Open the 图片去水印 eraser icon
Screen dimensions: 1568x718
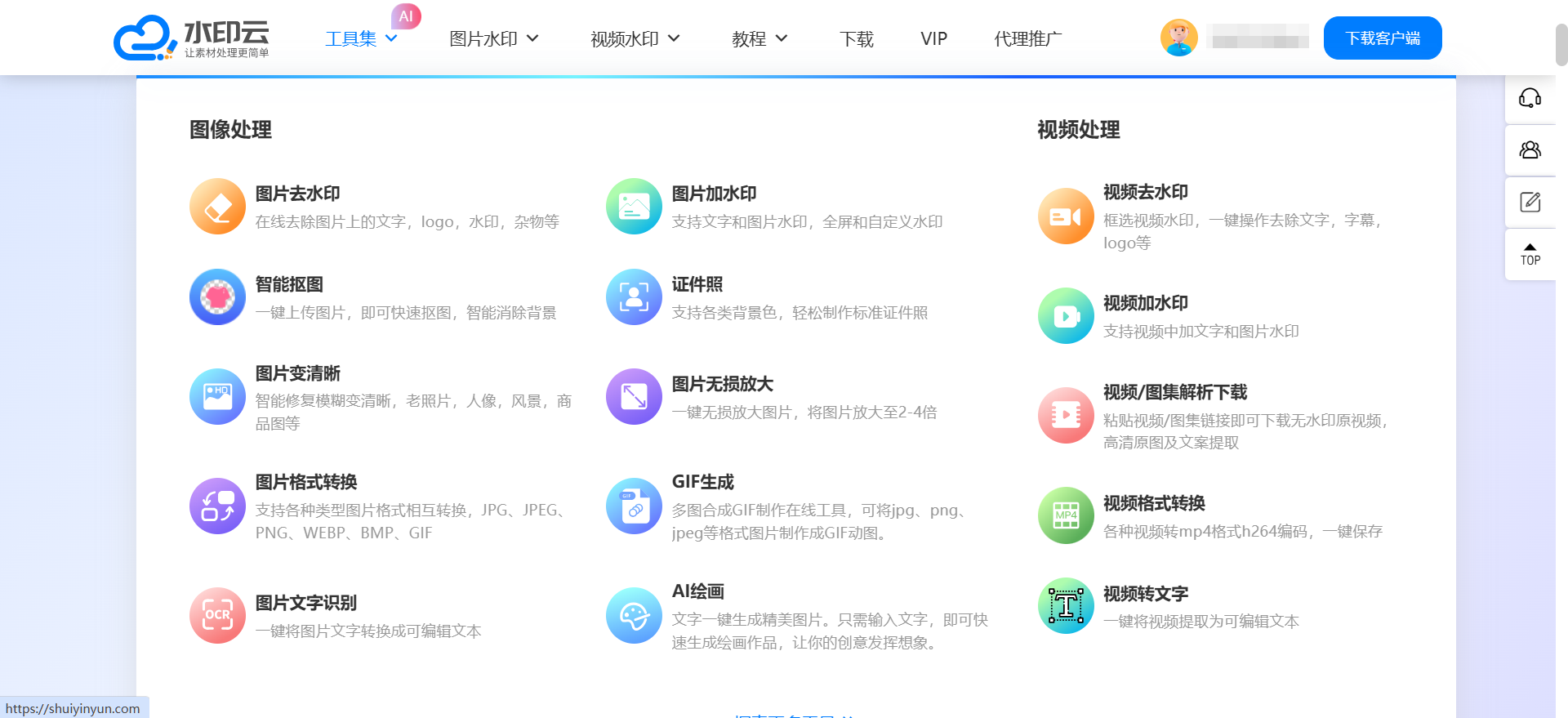click(217, 206)
